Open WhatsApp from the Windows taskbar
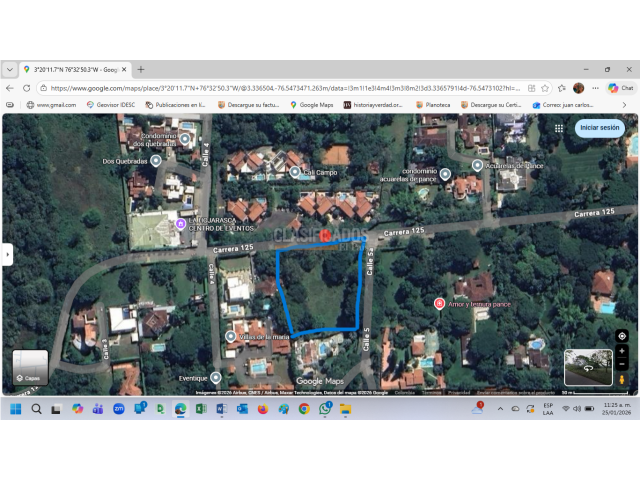640x480 pixels. click(325, 409)
